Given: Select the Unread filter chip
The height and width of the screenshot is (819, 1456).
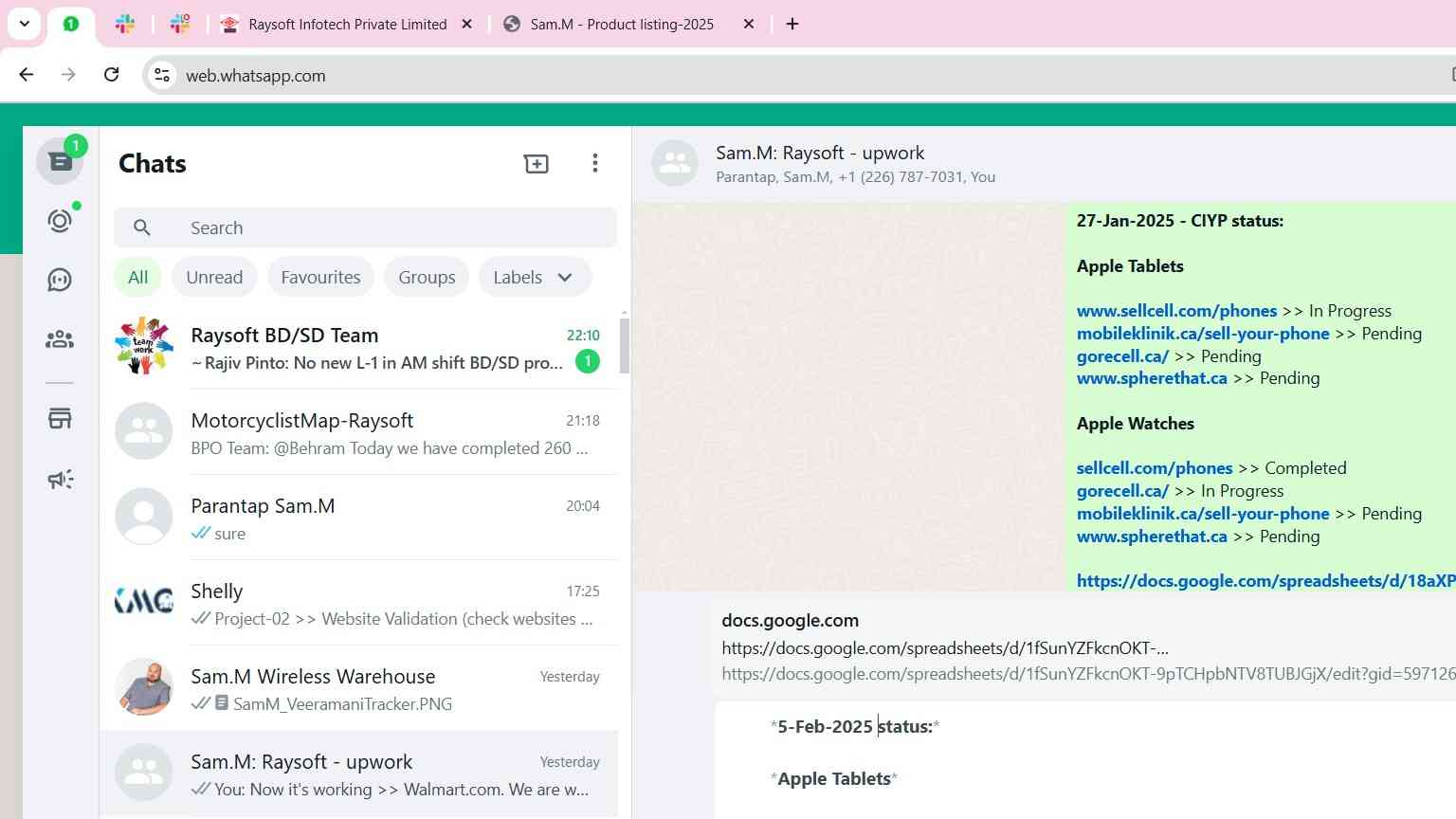Looking at the screenshot, I should (214, 277).
